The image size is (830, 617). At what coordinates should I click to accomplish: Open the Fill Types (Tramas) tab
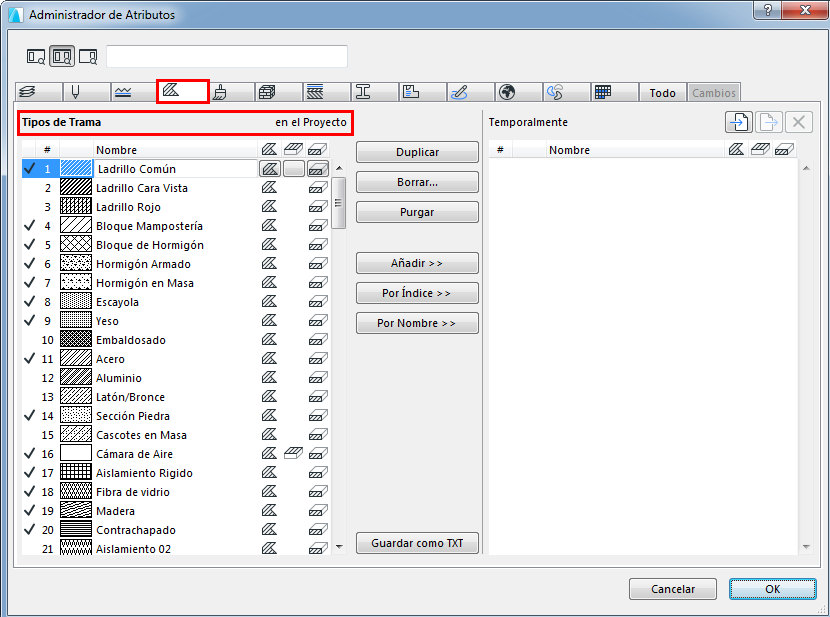point(183,92)
